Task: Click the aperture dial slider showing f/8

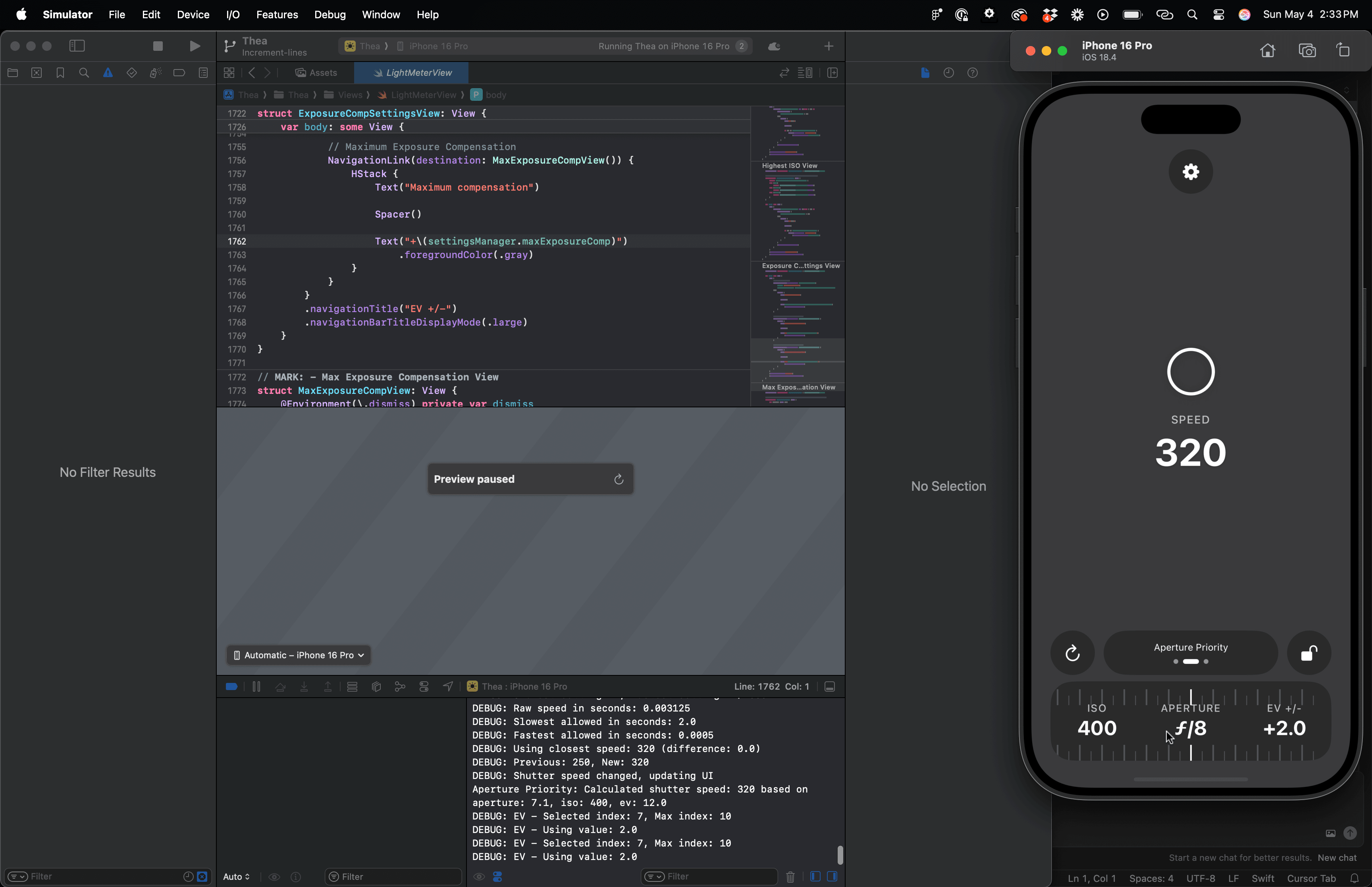Action: point(1191,728)
